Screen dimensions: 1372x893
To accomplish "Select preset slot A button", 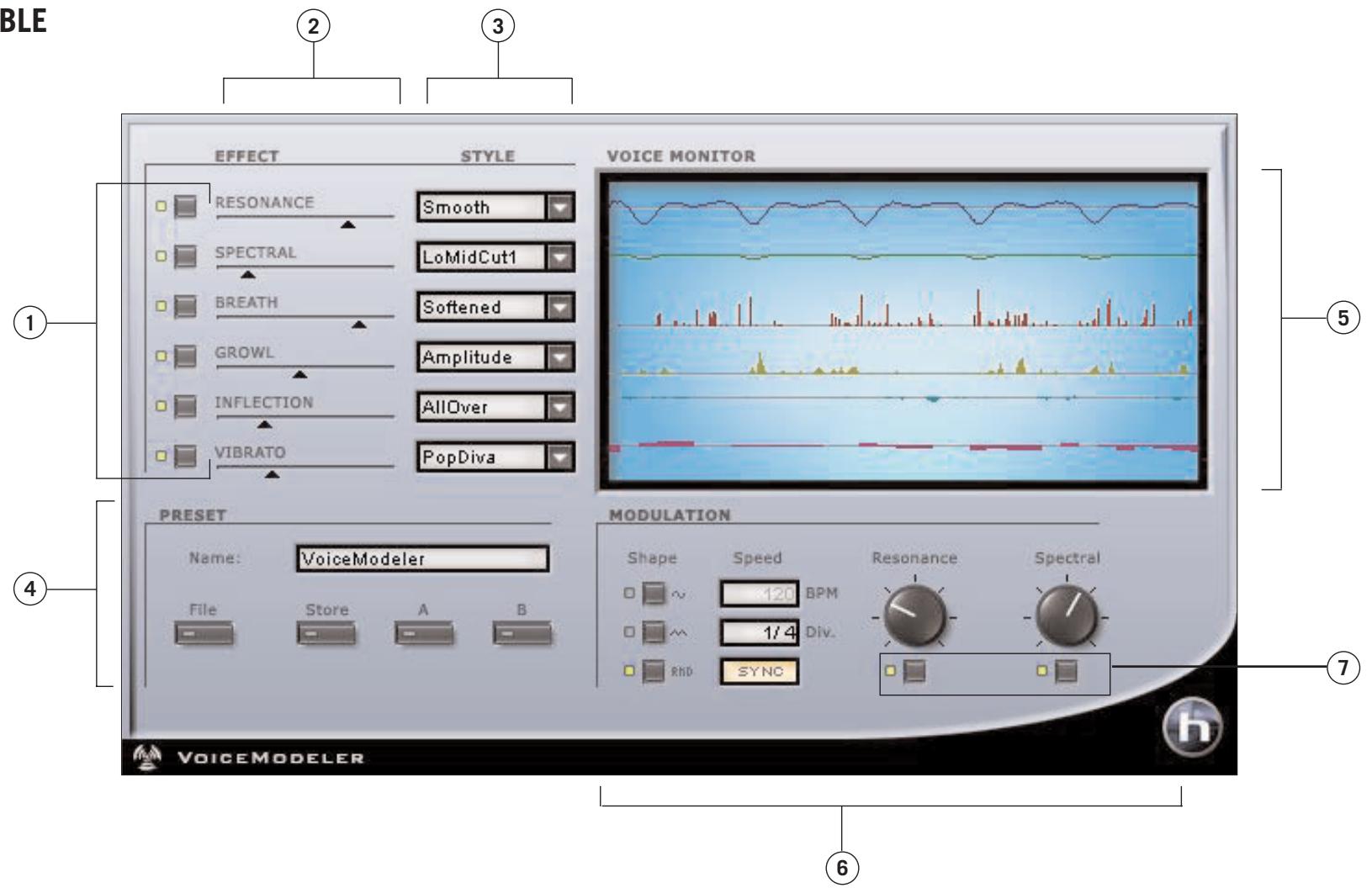I will 424,634.
